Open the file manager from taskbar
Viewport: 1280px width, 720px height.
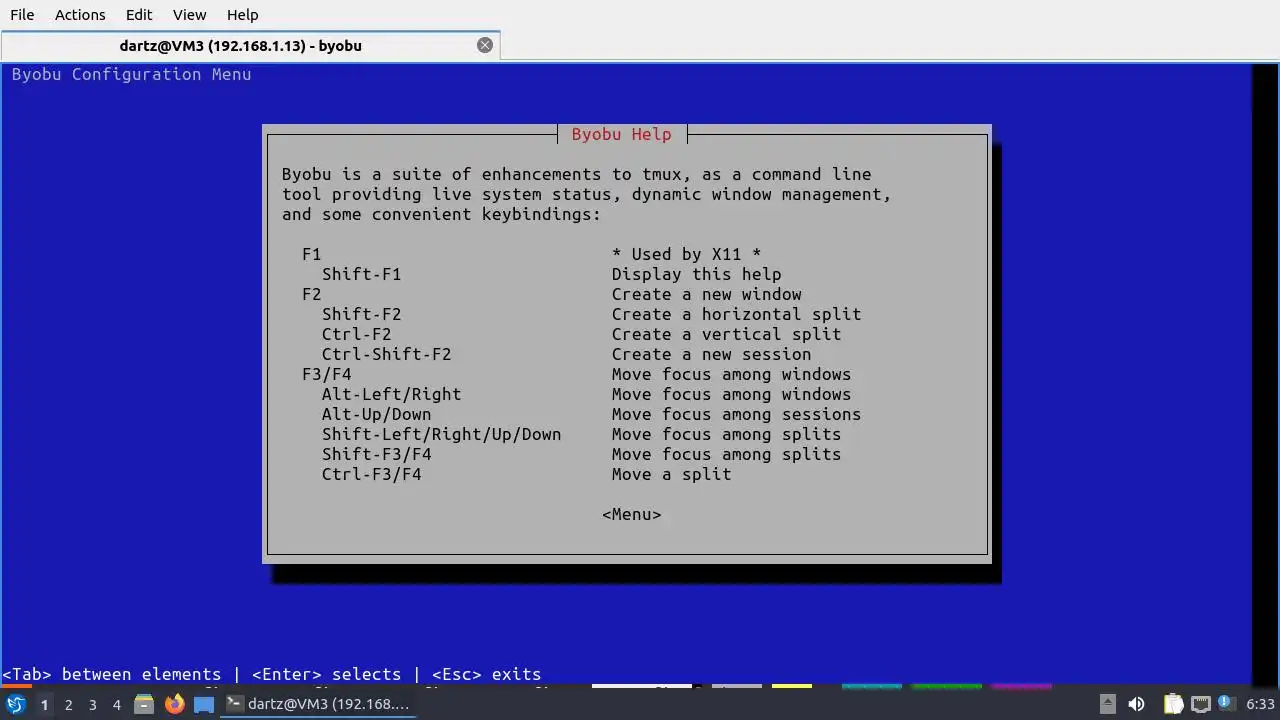[144, 704]
